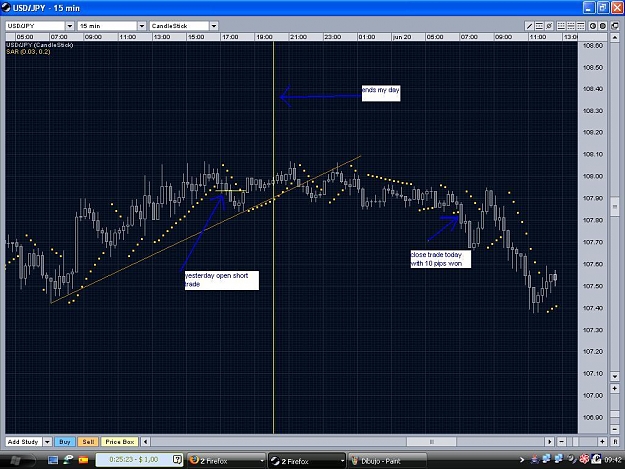625x469 pixels.
Task: Zoom out horizontally with the minus button
Action: pyautogui.click(x=562, y=442)
